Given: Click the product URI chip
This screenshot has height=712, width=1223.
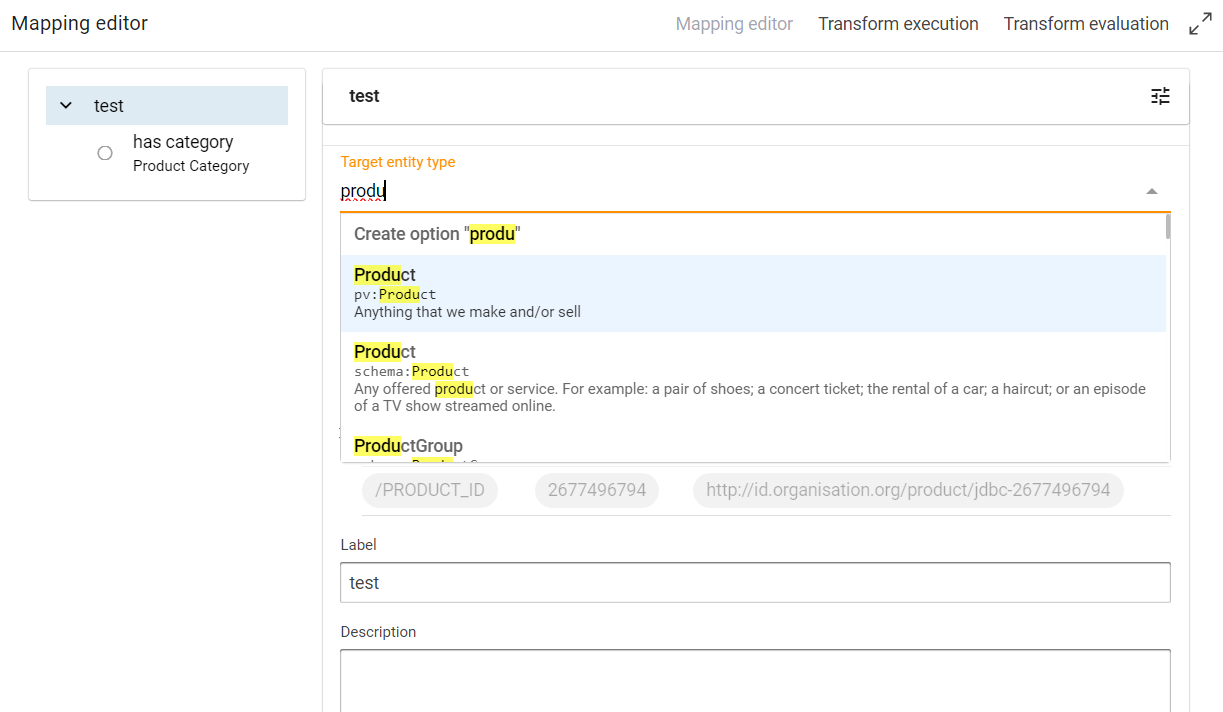Looking at the screenshot, I should tap(907, 491).
